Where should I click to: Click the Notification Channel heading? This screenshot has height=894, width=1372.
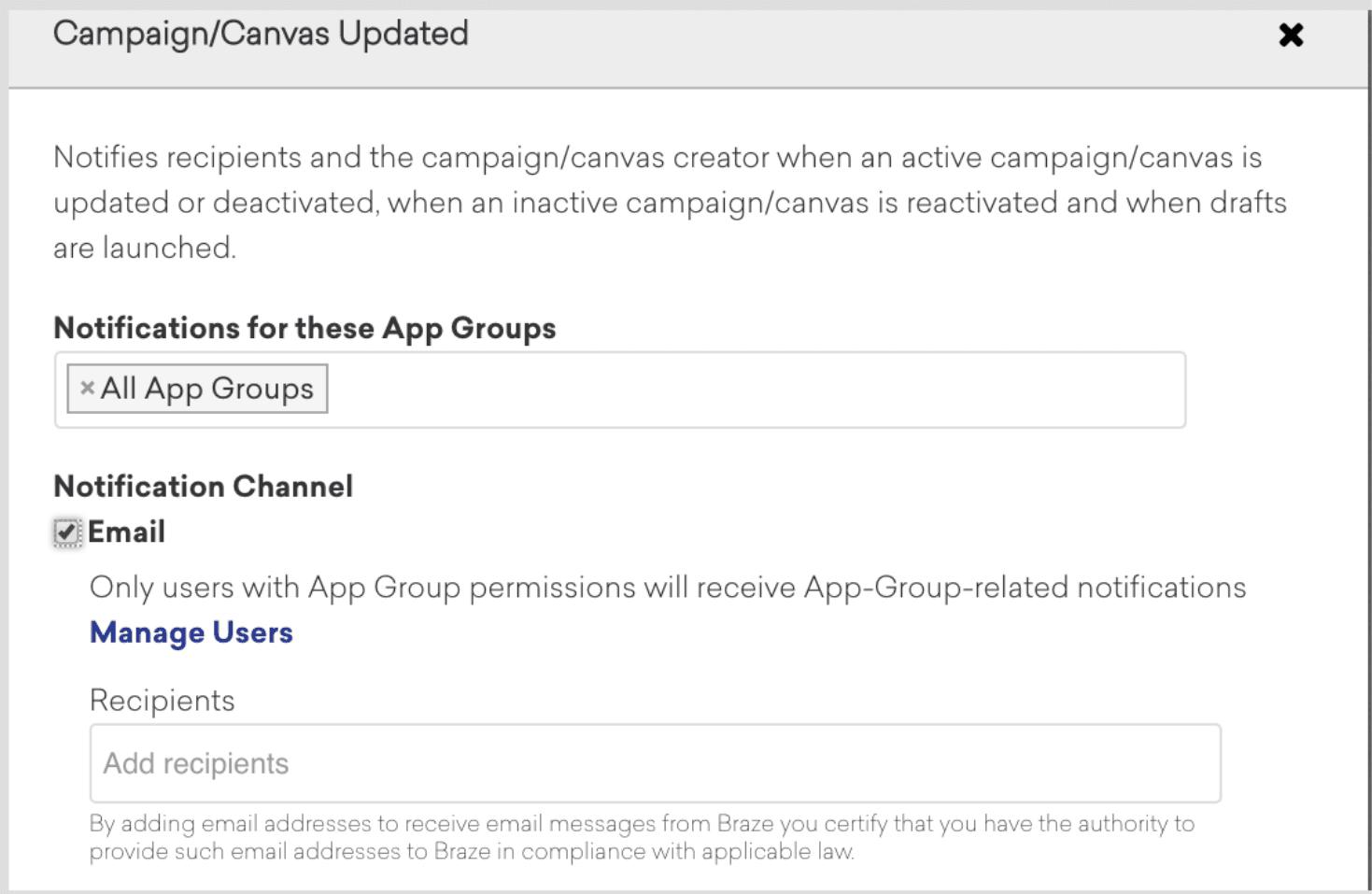click(203, 486)
